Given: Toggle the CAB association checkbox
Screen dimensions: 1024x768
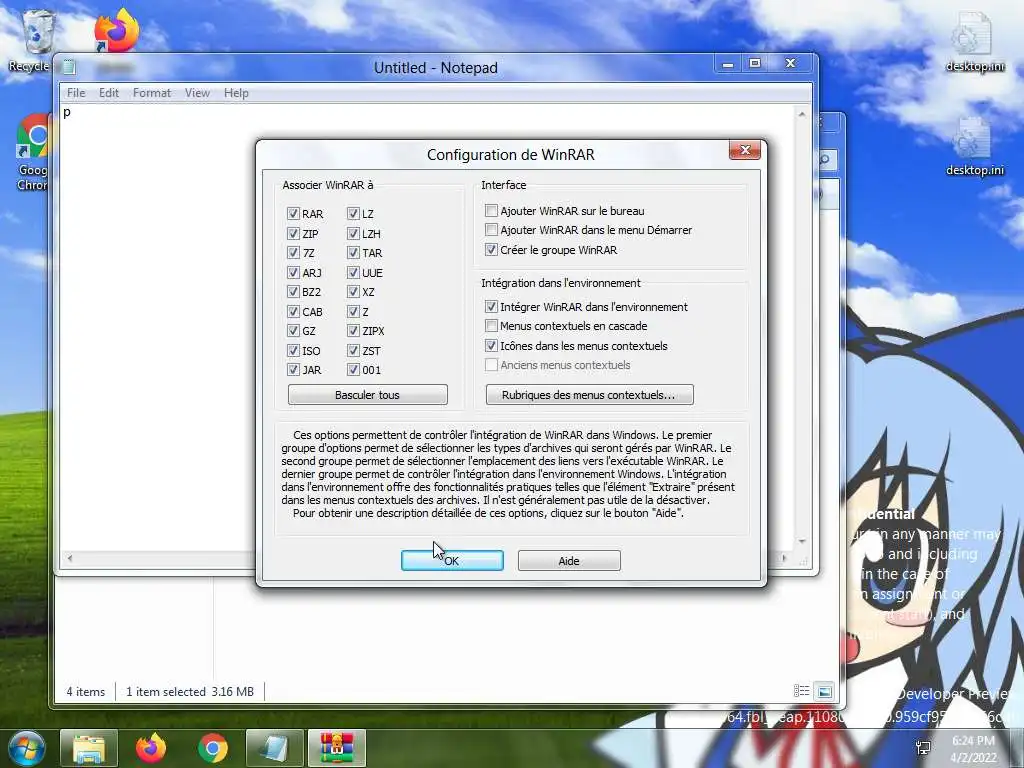Looking at the screenshot, I should click(293, 312).
